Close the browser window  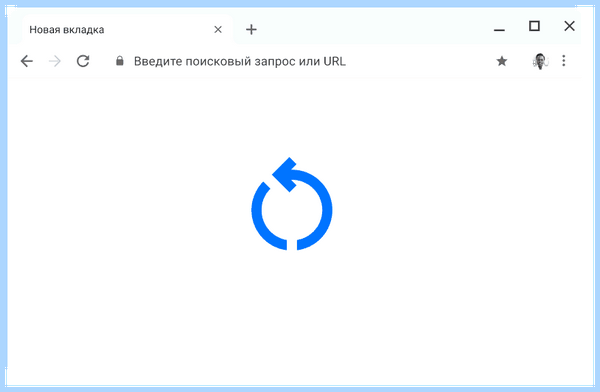click(569, 26)
